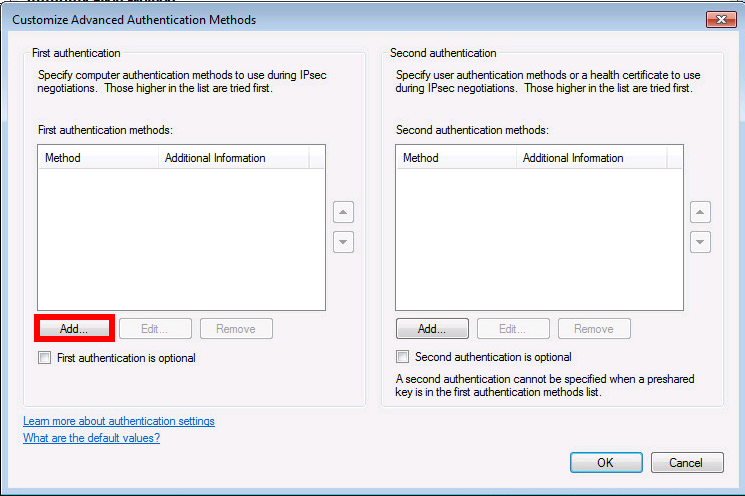
Task: Open What are the default values link
Action: (91, 438)
